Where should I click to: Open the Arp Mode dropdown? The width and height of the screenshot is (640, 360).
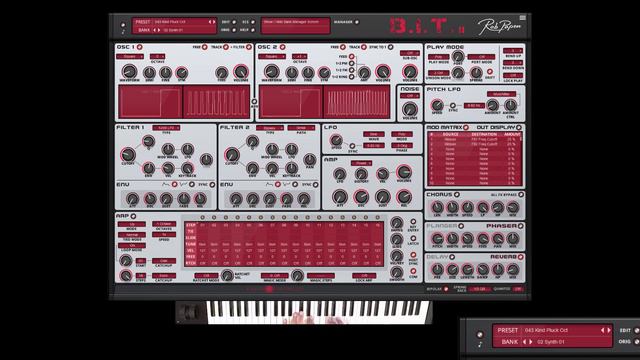(x=131, y=224)
